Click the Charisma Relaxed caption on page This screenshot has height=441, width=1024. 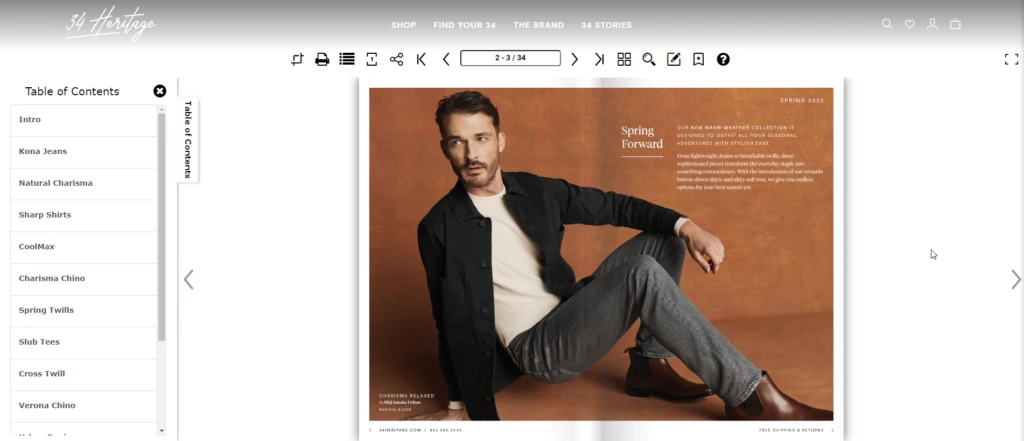click(x=406, y=396)
